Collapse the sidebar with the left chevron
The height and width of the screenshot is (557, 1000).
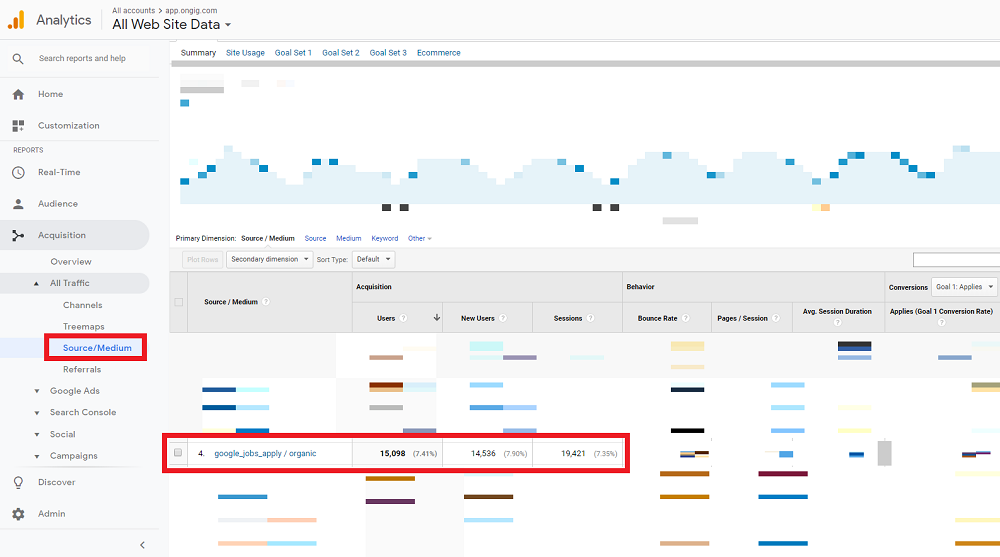tap(142, 545)
